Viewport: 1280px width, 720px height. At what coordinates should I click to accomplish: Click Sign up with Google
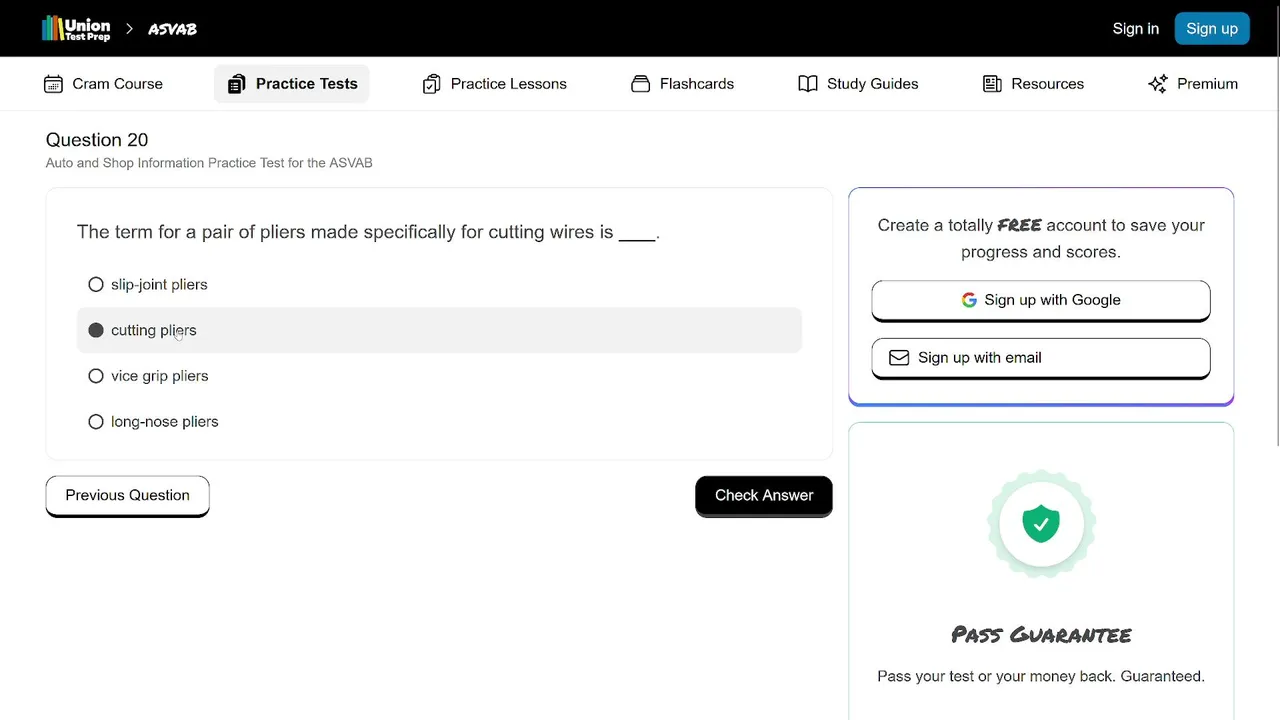(x=1041, y=301)
